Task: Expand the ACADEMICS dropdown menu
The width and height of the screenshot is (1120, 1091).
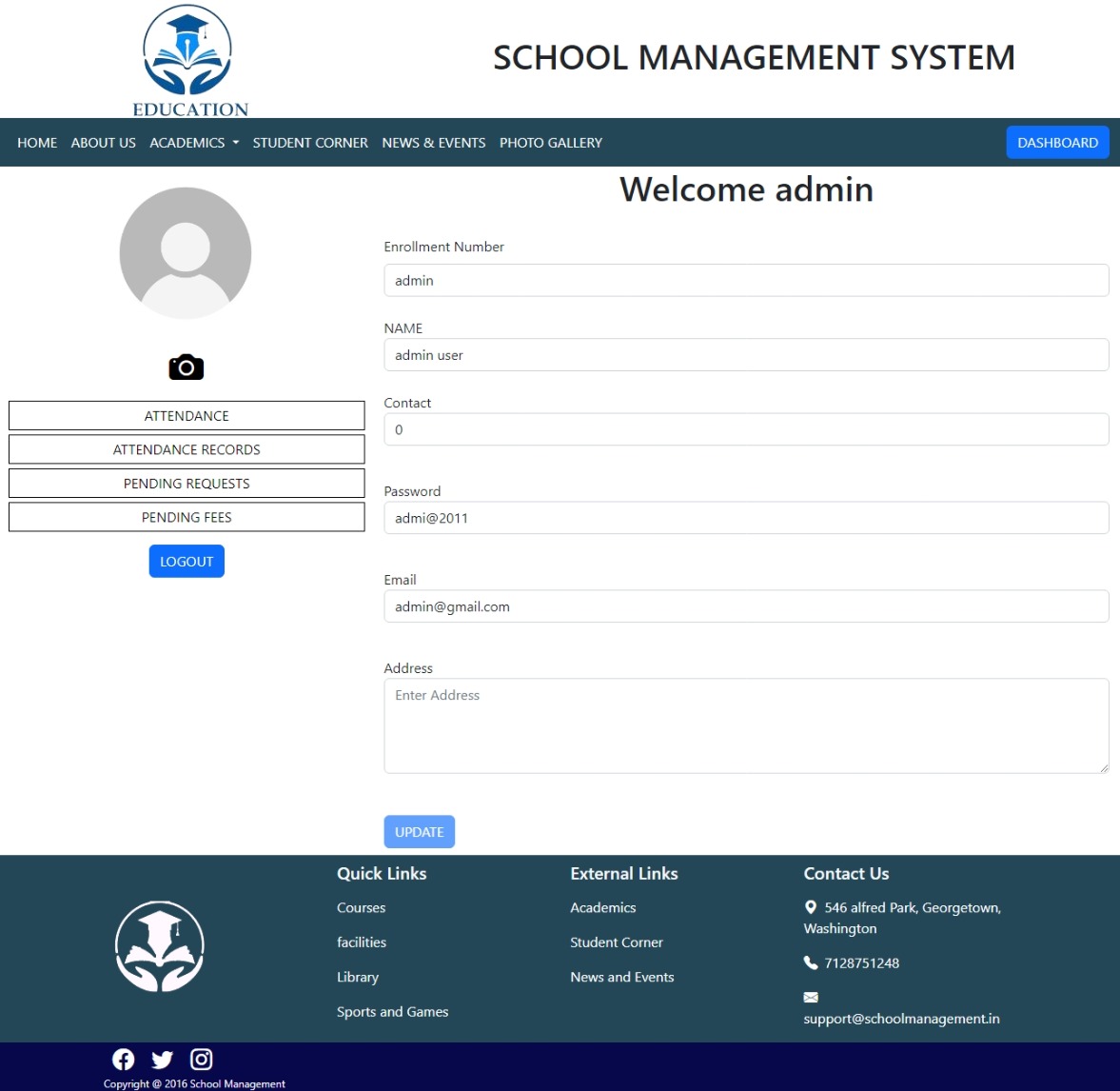Action: 193,142
